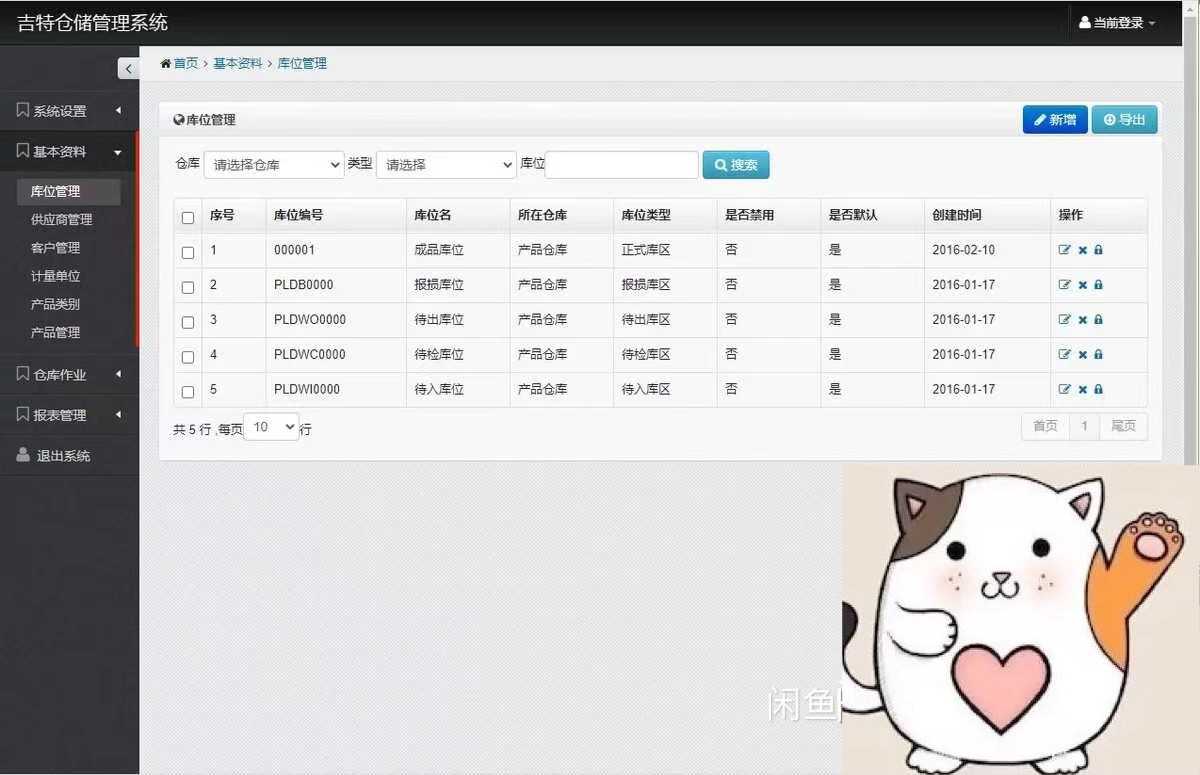Delete the PLDWI0000 row
This screenshot has width=1200, height=775.
pyautogui.click(x=1082, y=389)
